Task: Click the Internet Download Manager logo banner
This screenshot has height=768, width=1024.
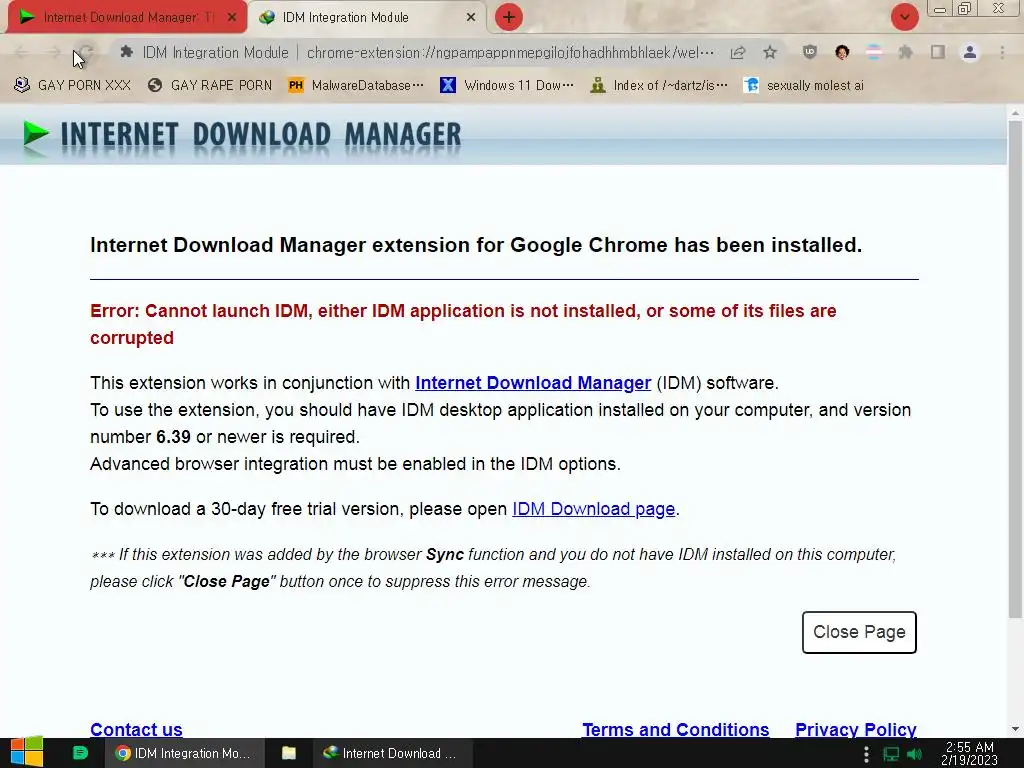Action: click(242, 136)
